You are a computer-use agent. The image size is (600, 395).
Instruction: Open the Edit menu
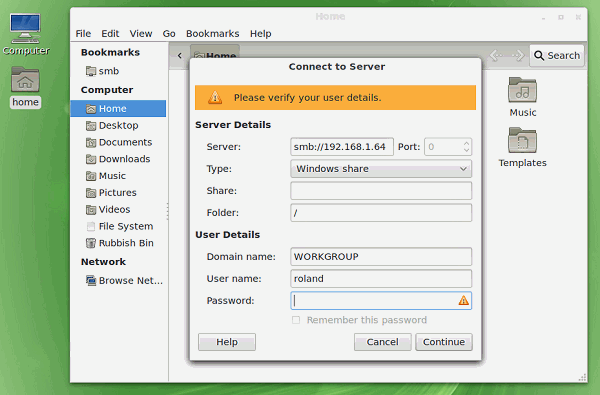110,34
